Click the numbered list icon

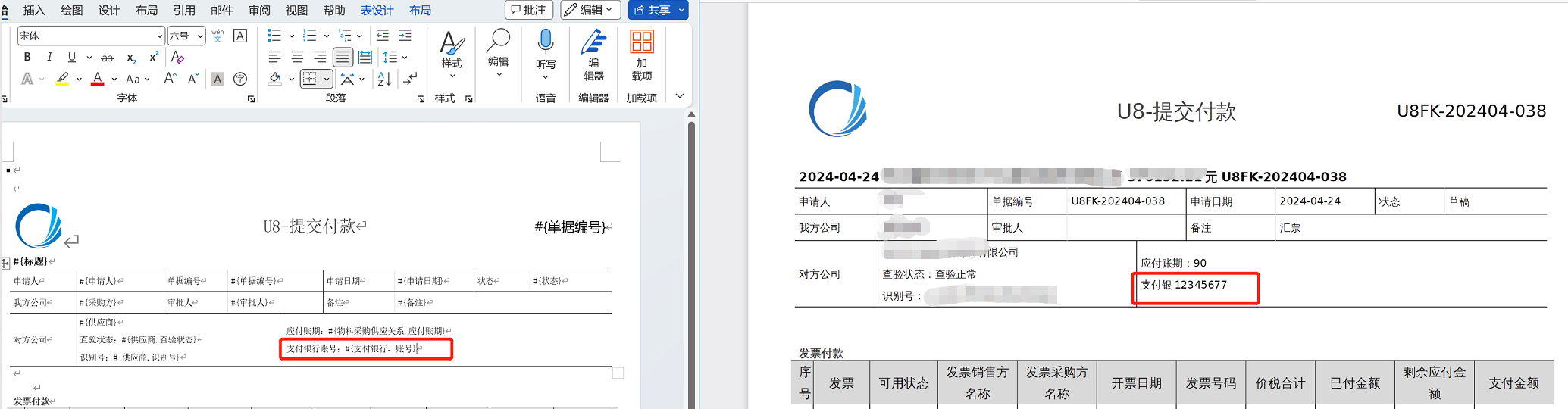click(x=309, y=36)
